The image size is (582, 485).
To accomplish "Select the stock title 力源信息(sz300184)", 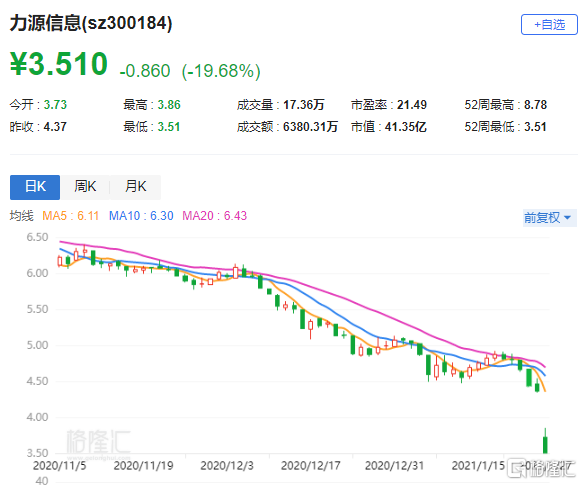I will [91, 23].
